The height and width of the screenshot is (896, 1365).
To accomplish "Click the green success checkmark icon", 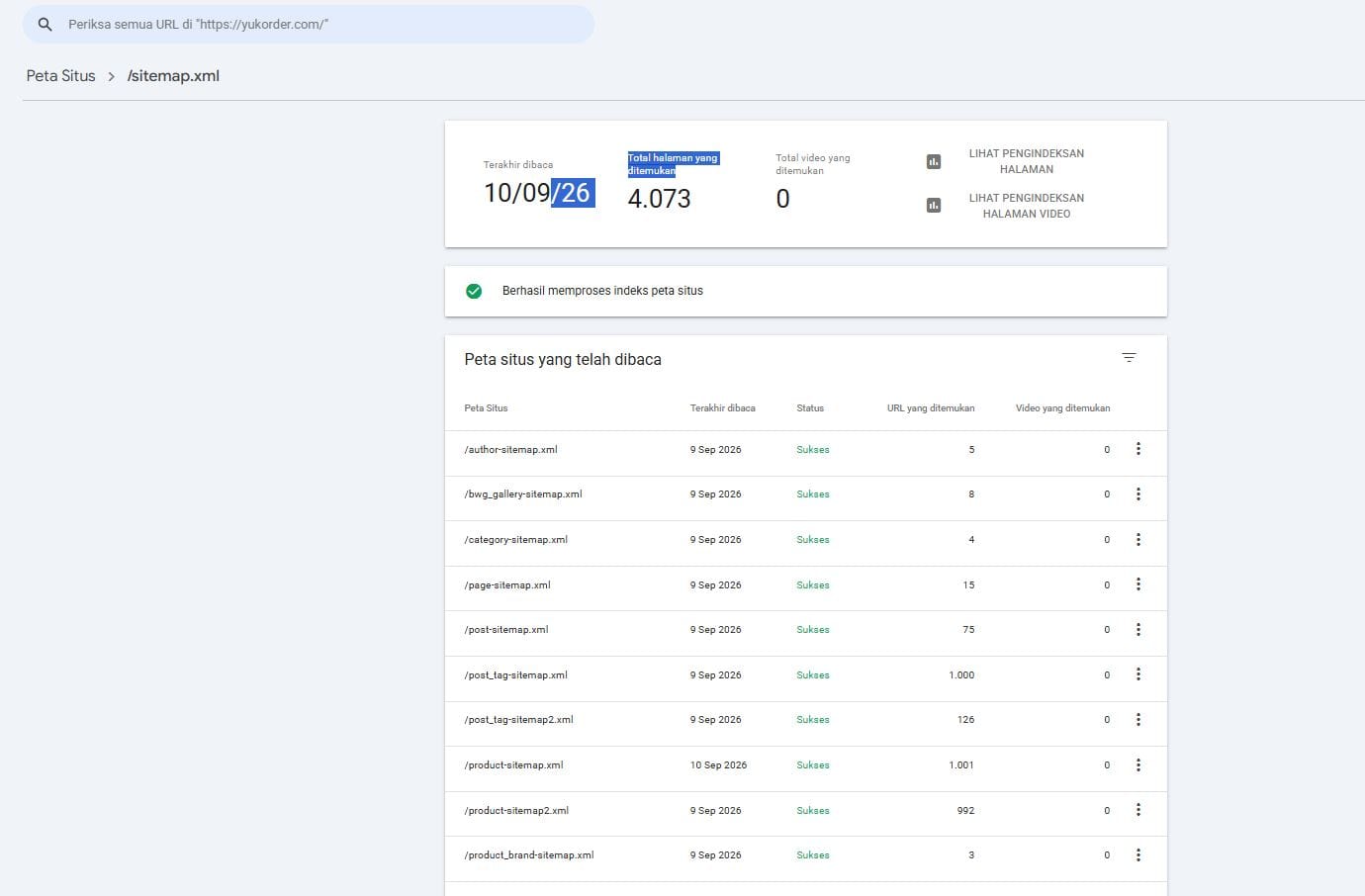I will [474, 291].
